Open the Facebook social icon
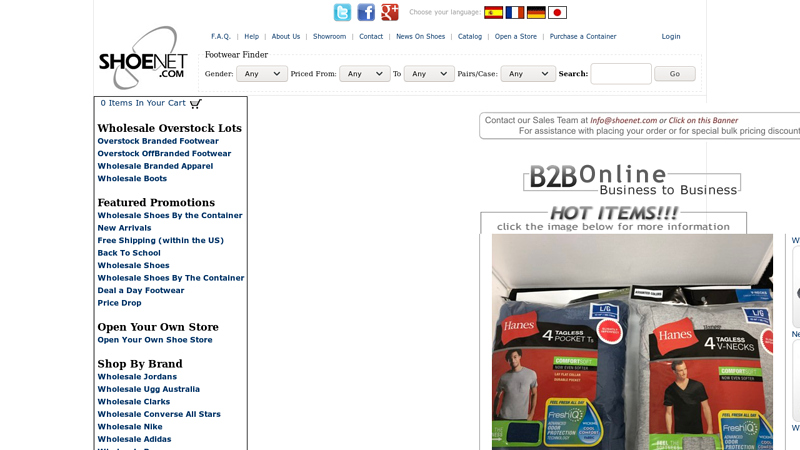 tap(366, 12)
